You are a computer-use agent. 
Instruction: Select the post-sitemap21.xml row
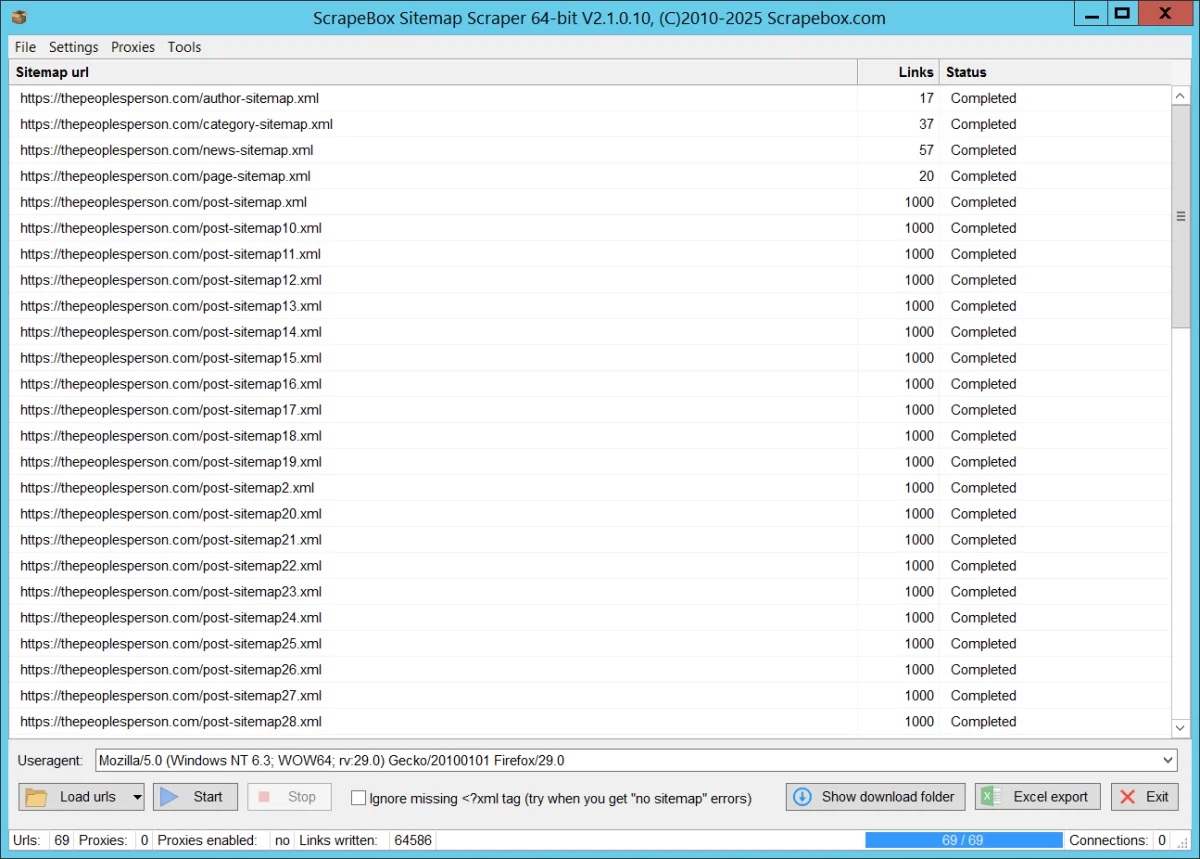point(590,540)
